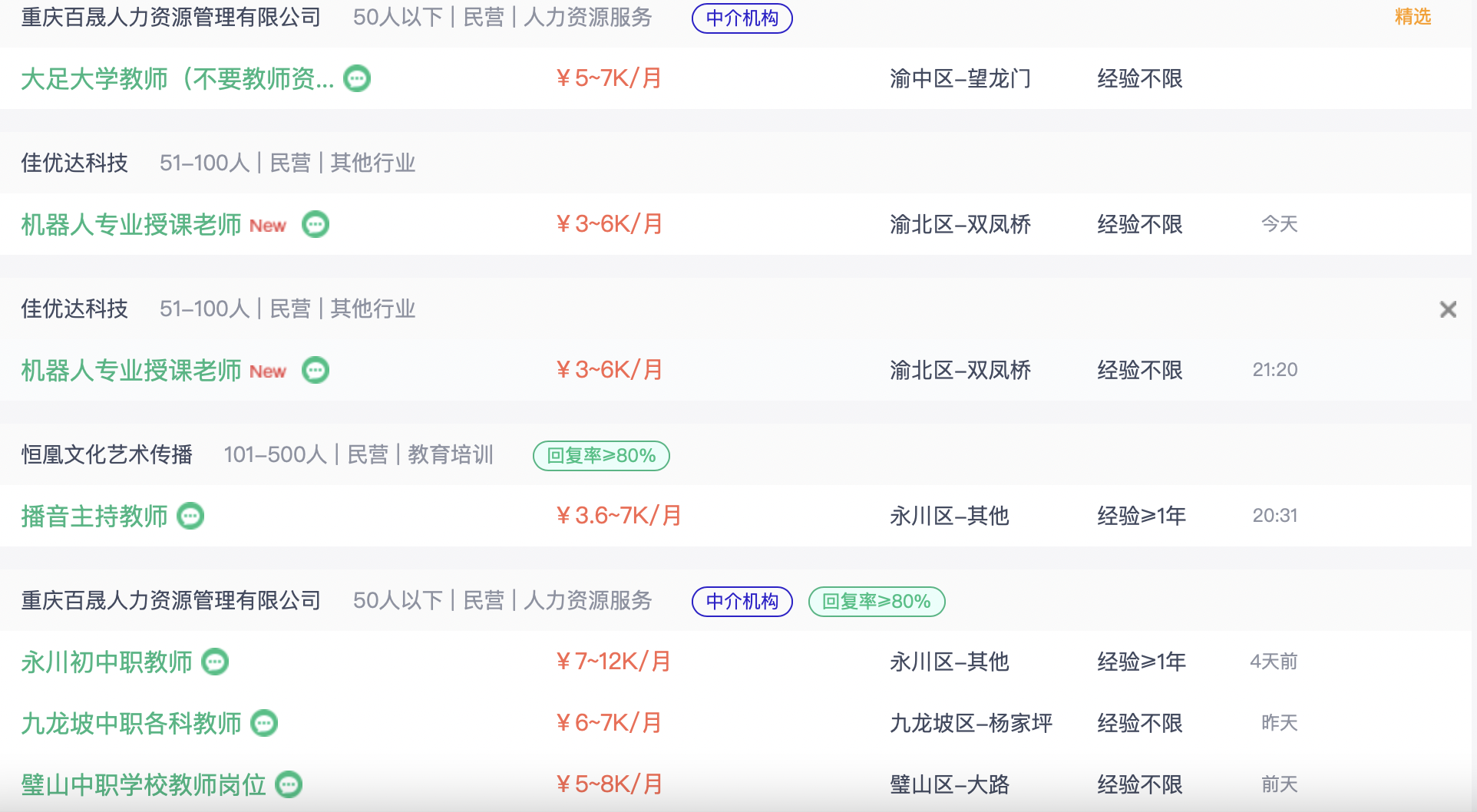
Task: Click chat icon next to 永川初中职教师
Action: (215, 662)
